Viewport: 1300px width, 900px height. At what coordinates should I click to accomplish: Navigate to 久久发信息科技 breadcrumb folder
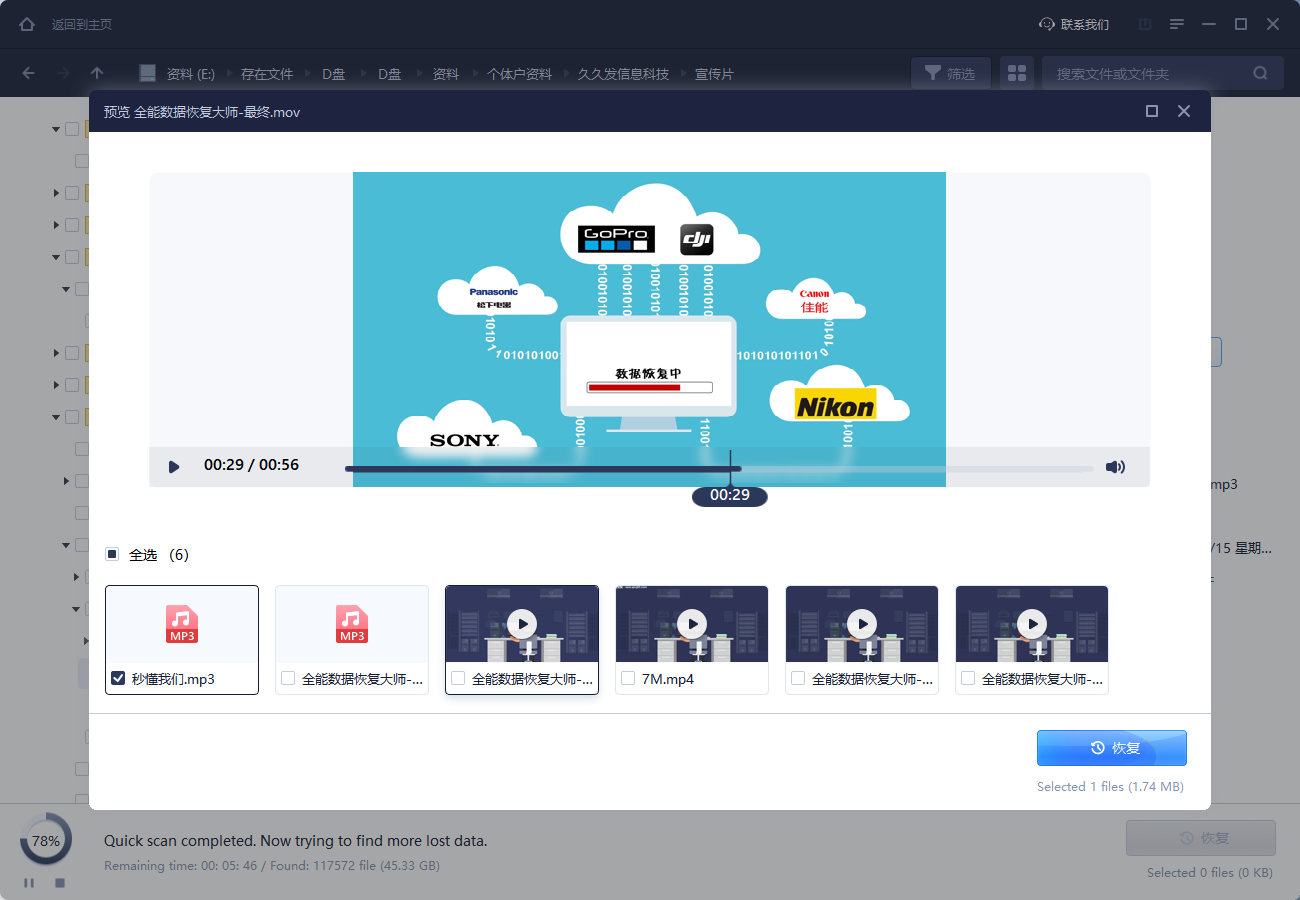623,74
